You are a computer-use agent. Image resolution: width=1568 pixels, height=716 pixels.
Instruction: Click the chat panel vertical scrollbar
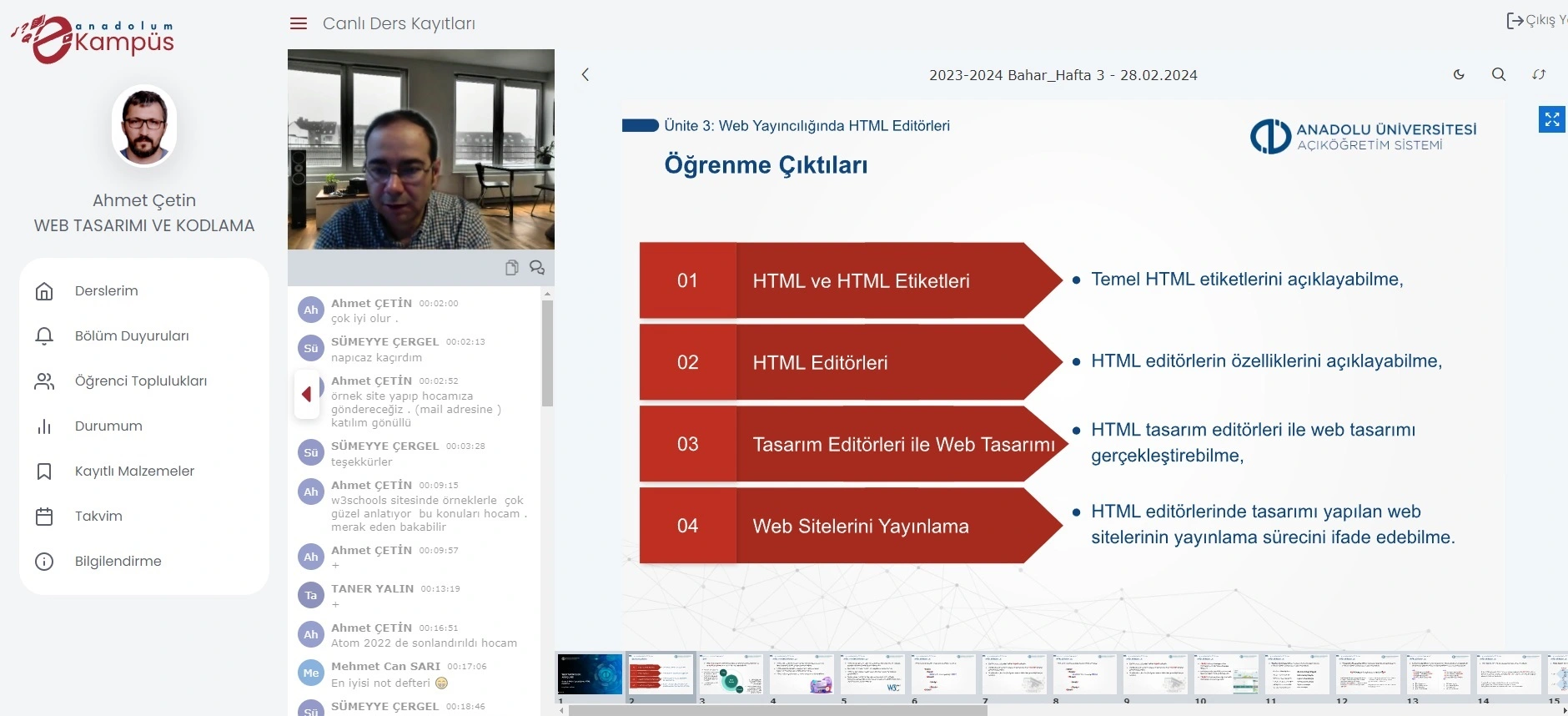click(x=547, y=353)
